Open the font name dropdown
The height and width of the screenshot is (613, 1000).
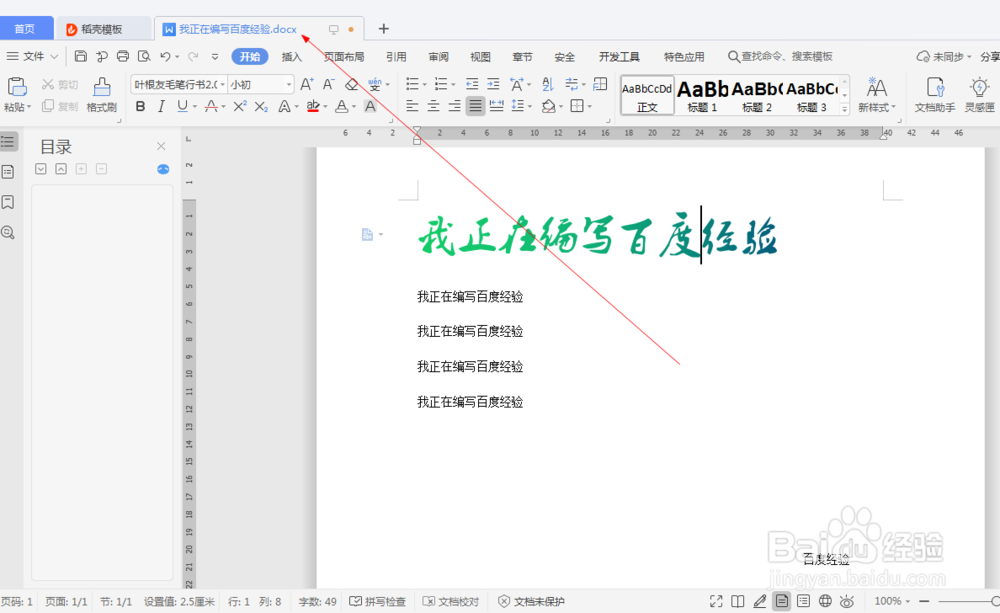[x=223, y=84]
